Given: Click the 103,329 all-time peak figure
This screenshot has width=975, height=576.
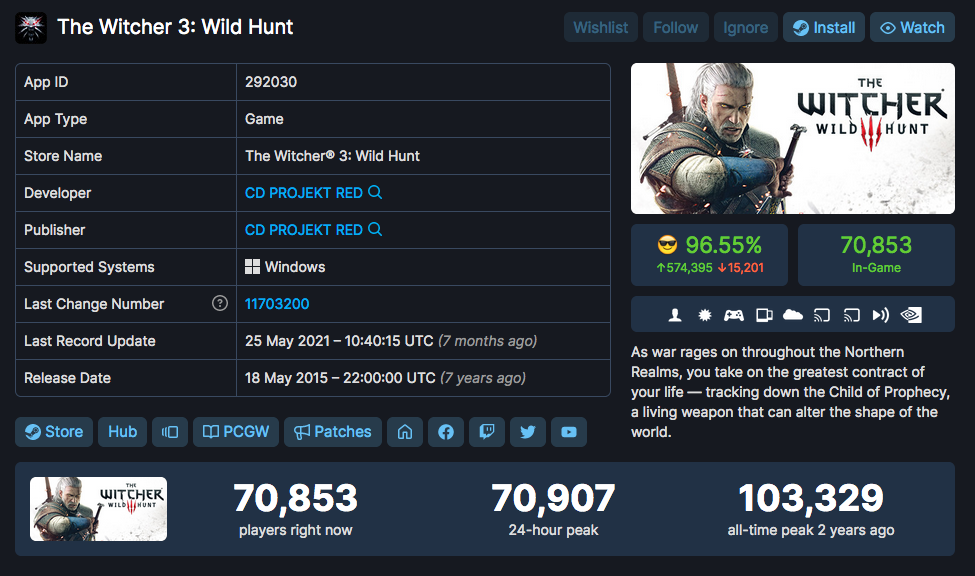Looking at the screenshot, I should point(811,498).
